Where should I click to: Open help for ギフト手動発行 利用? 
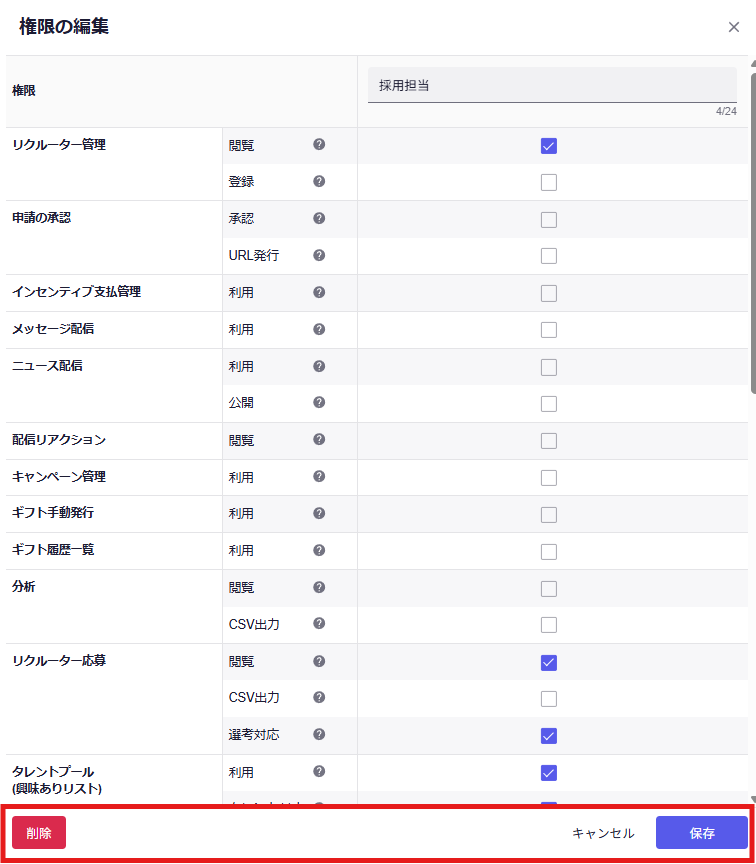click(x=319, y=513)
